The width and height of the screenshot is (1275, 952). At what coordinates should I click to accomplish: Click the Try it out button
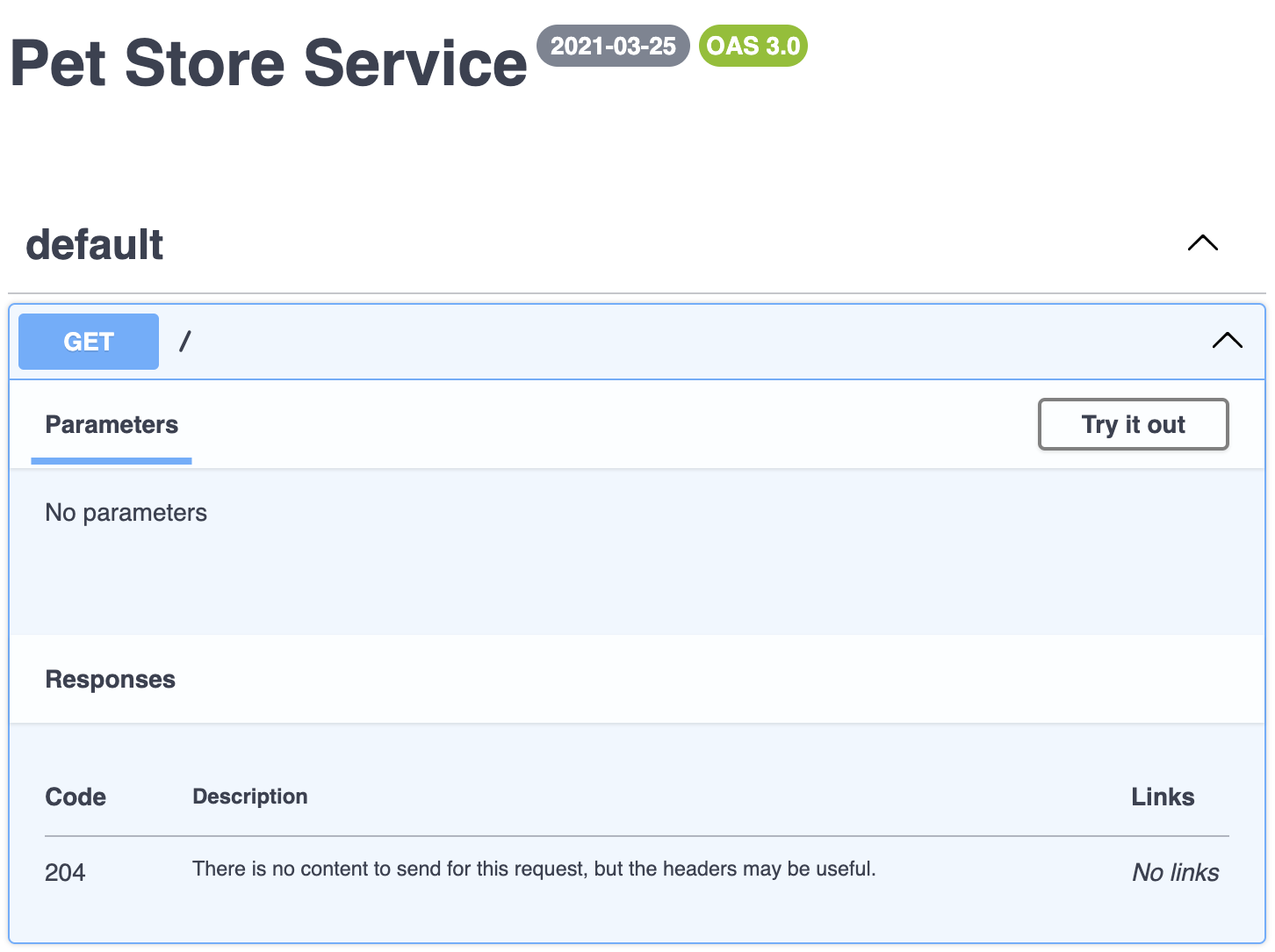tap(1133, 424)
